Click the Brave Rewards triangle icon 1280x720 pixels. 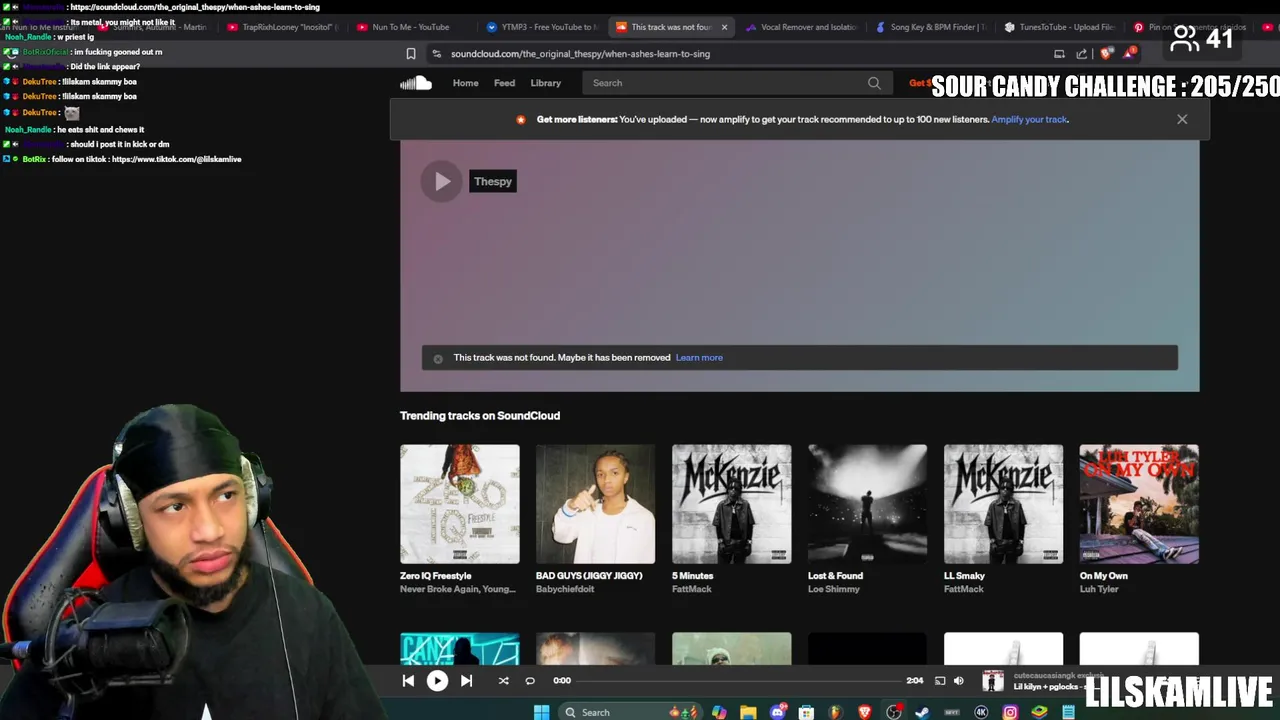[x=1130, y=53]
